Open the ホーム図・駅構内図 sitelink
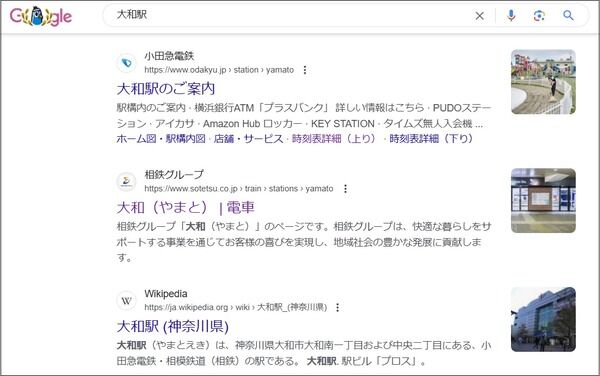The height and width of the screenshot is (376, 600). tap(161, 138)
